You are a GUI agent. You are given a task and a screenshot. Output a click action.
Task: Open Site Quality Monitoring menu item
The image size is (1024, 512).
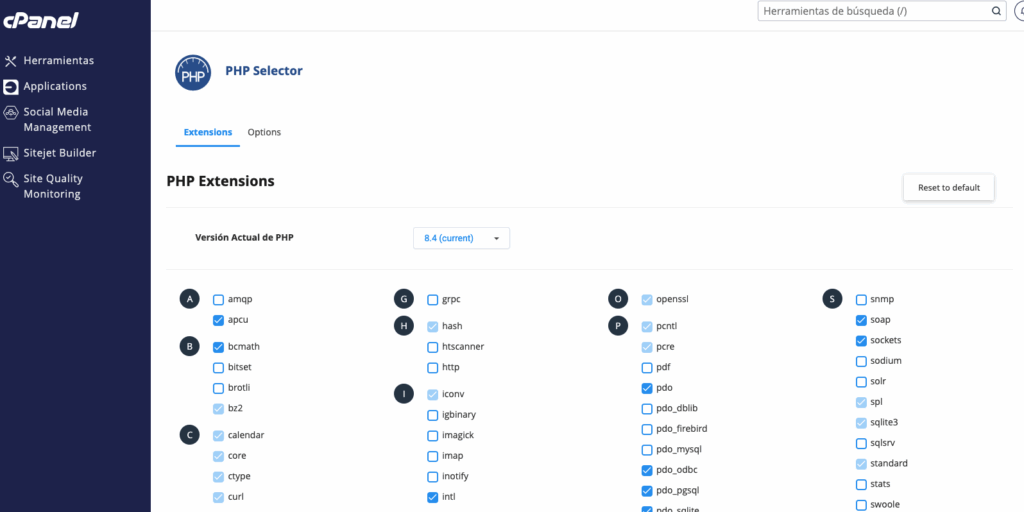click(x=53, y=186)
